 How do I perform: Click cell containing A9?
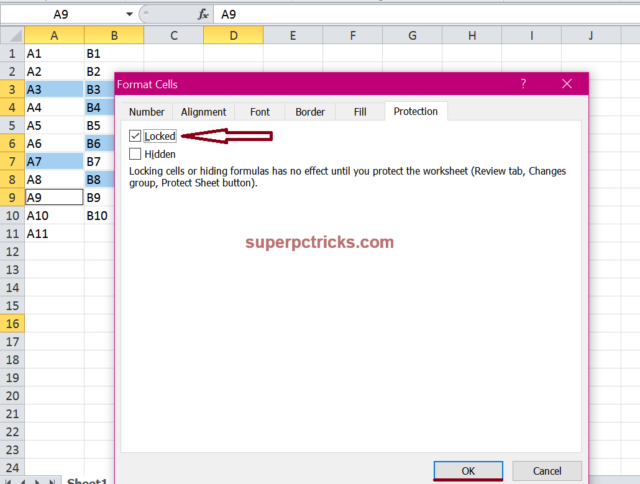[x=54, y=198]
